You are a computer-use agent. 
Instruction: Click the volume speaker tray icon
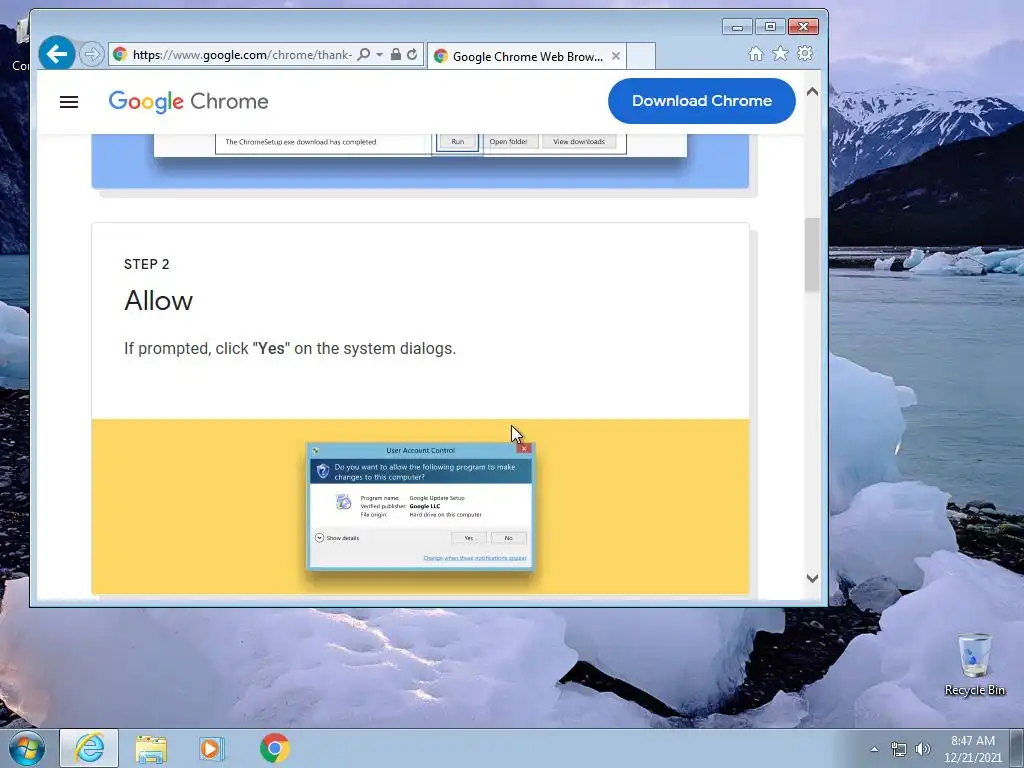tap(922, 749)
